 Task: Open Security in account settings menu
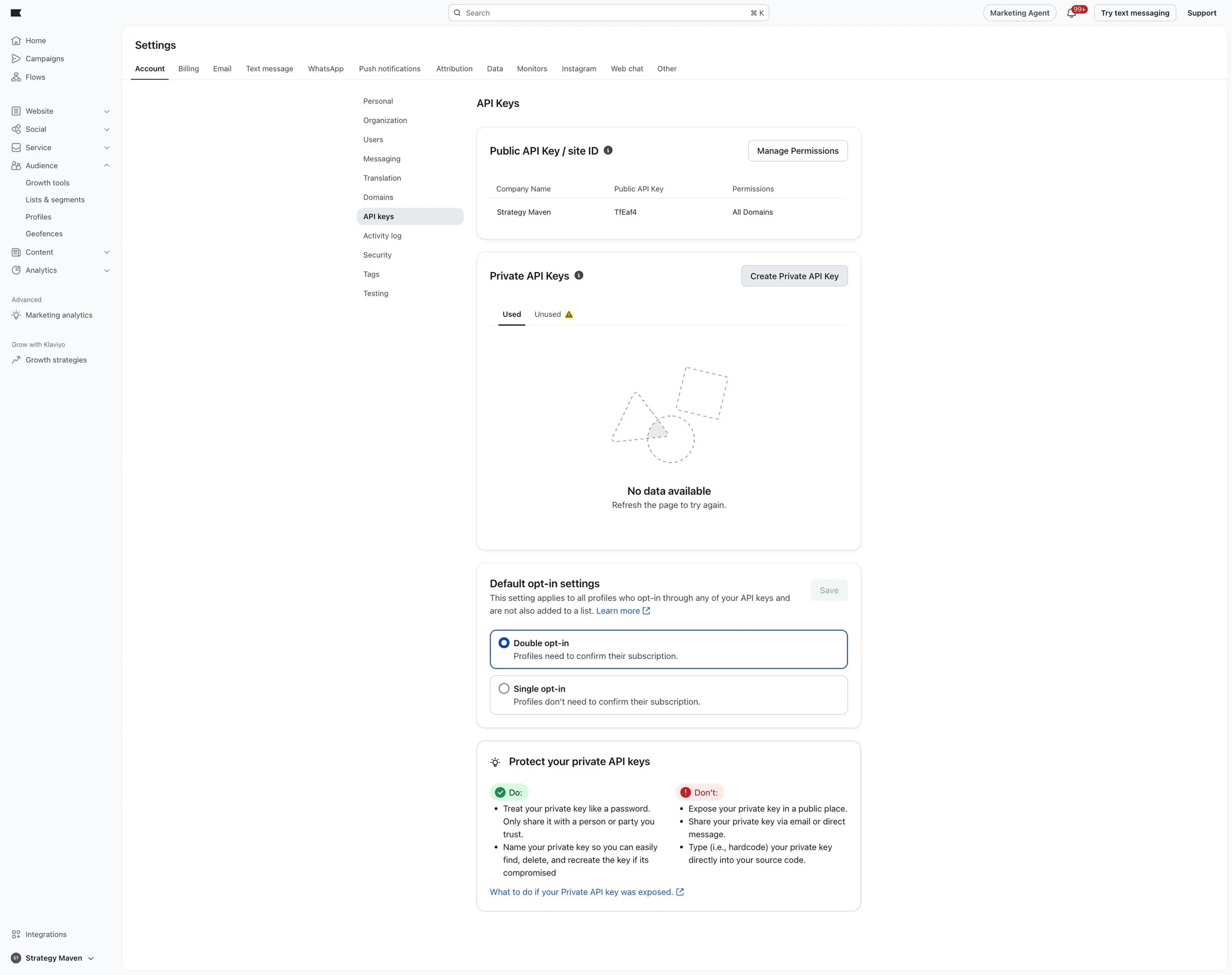pos(377,255)
